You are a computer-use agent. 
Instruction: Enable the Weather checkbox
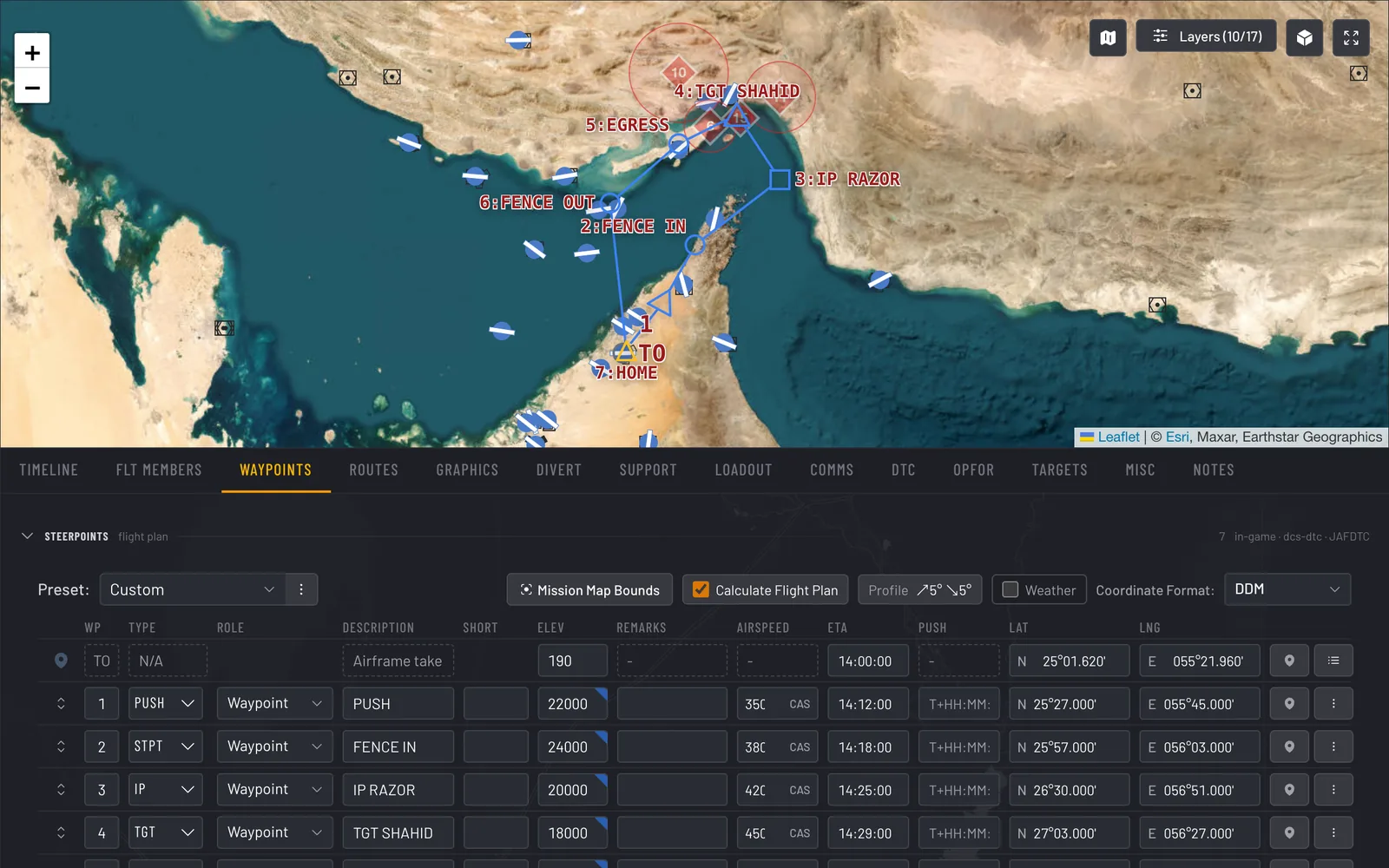click(1010, 590)
